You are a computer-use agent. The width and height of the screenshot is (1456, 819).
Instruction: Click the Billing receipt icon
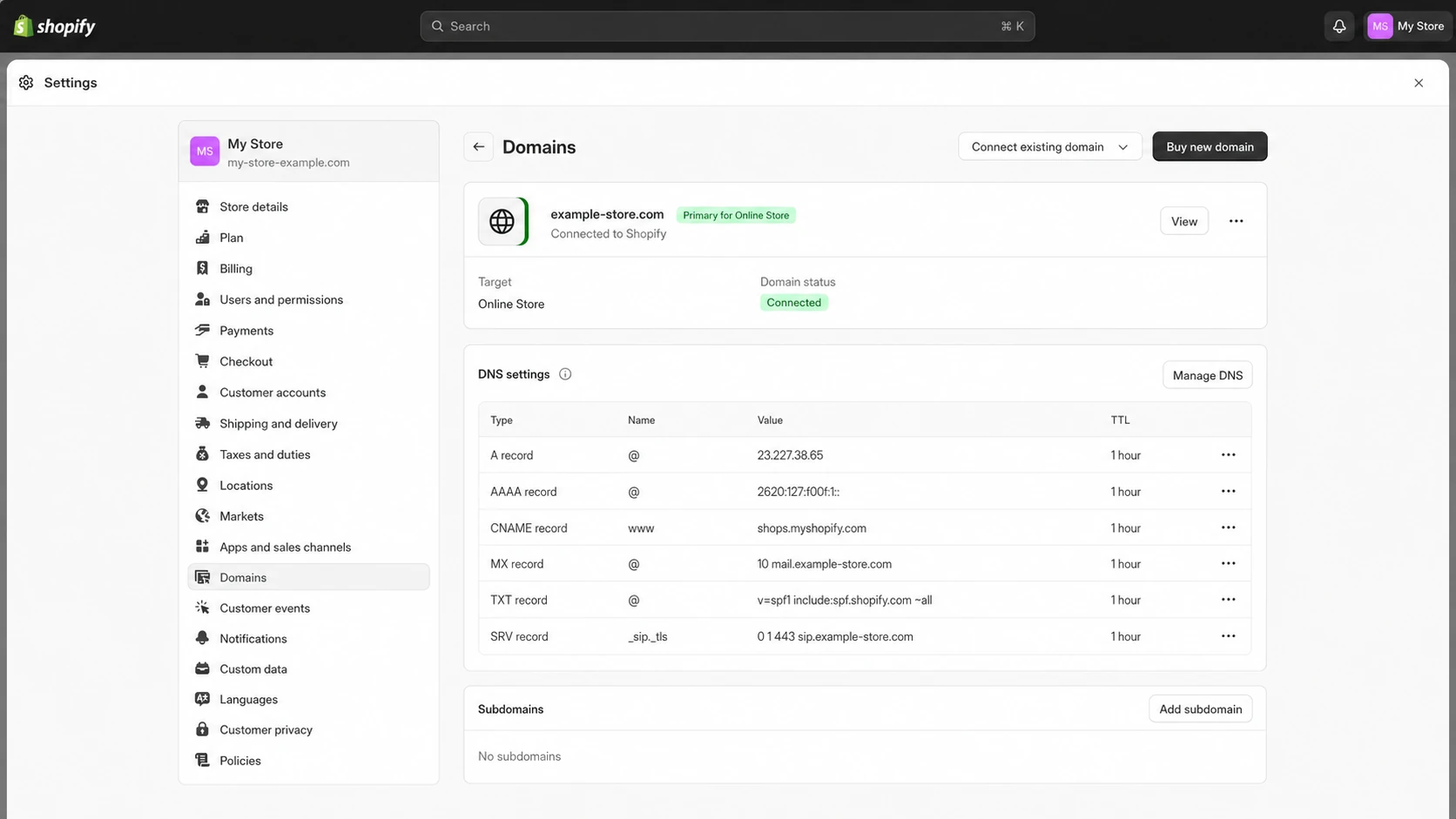202,268
